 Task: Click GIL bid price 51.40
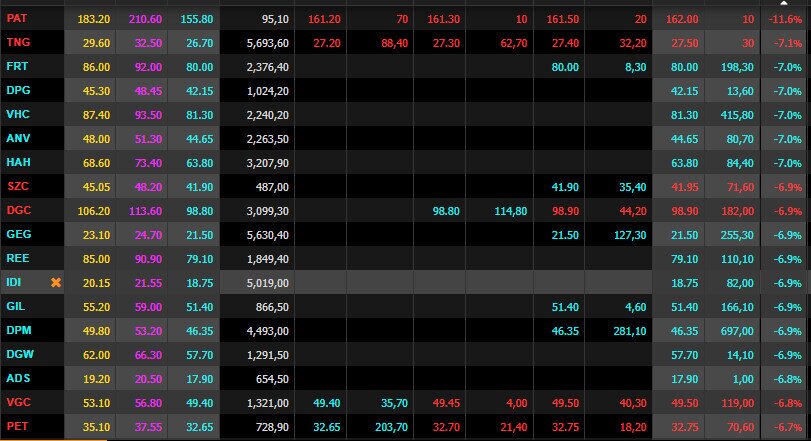pos(565,307)
